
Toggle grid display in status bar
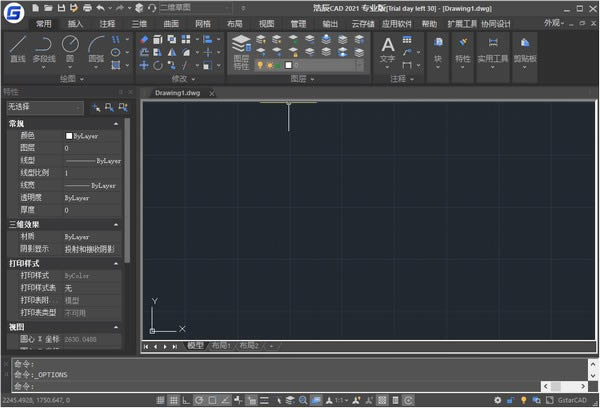[x=174, y=400]
